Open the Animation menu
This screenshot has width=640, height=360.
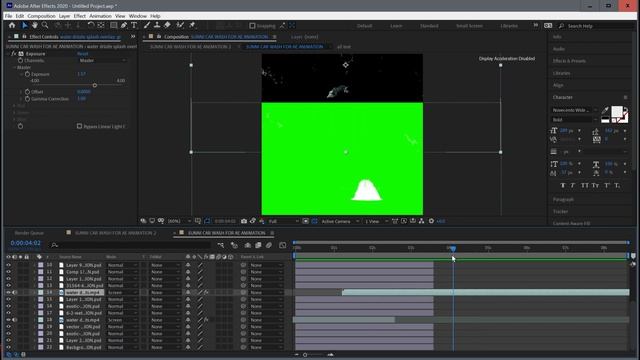tap(100, 16)
